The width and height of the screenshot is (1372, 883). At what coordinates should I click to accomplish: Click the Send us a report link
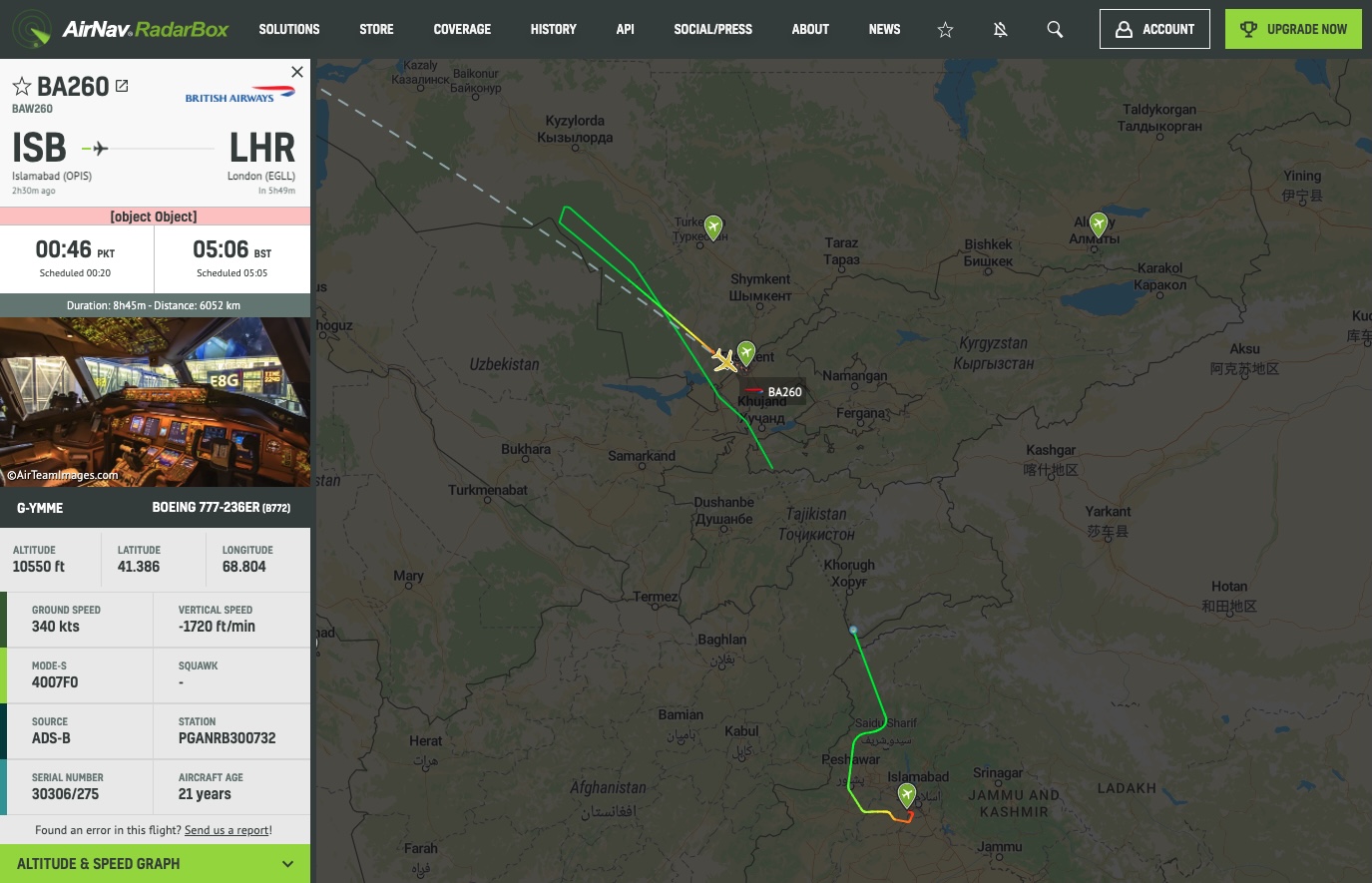point(227,830)
